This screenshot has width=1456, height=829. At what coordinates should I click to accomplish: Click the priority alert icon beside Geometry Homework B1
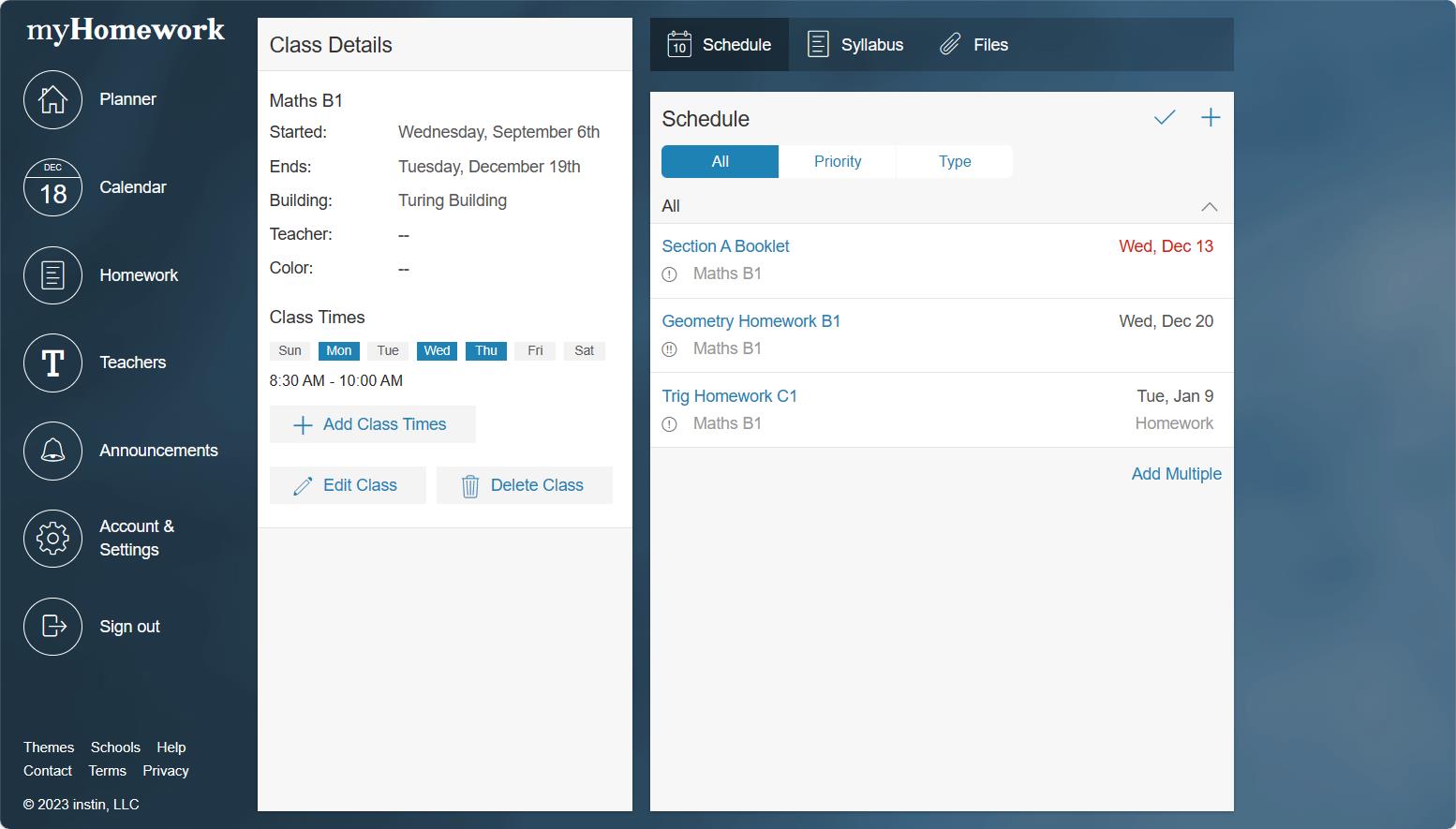[669, 348]
